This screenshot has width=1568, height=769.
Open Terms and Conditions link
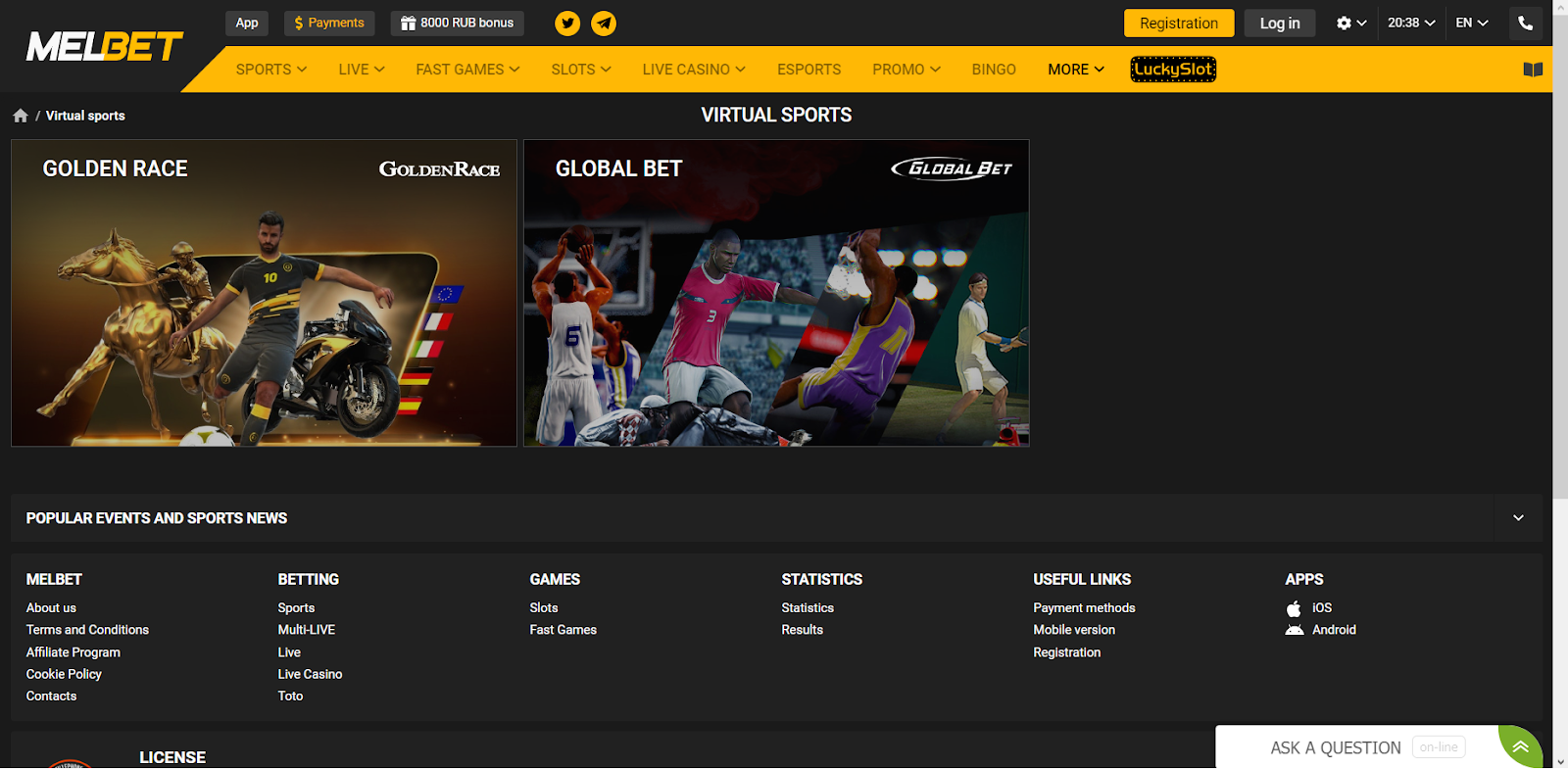tap(87, 630)
